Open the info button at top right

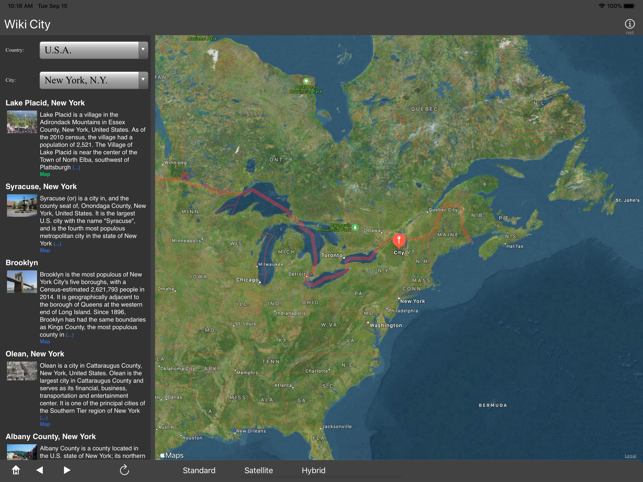[x=629, y=24]
